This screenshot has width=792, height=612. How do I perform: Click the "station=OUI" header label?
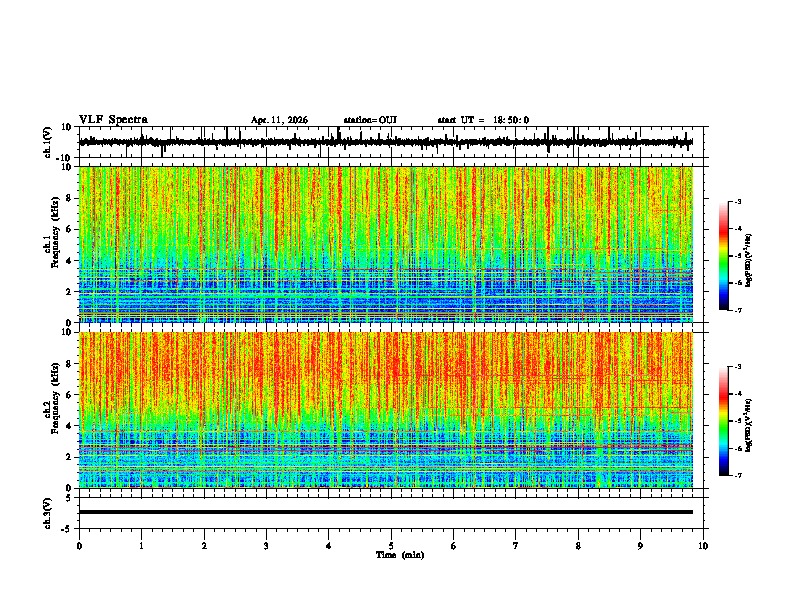pyautogui.click(x=370, y=120)
